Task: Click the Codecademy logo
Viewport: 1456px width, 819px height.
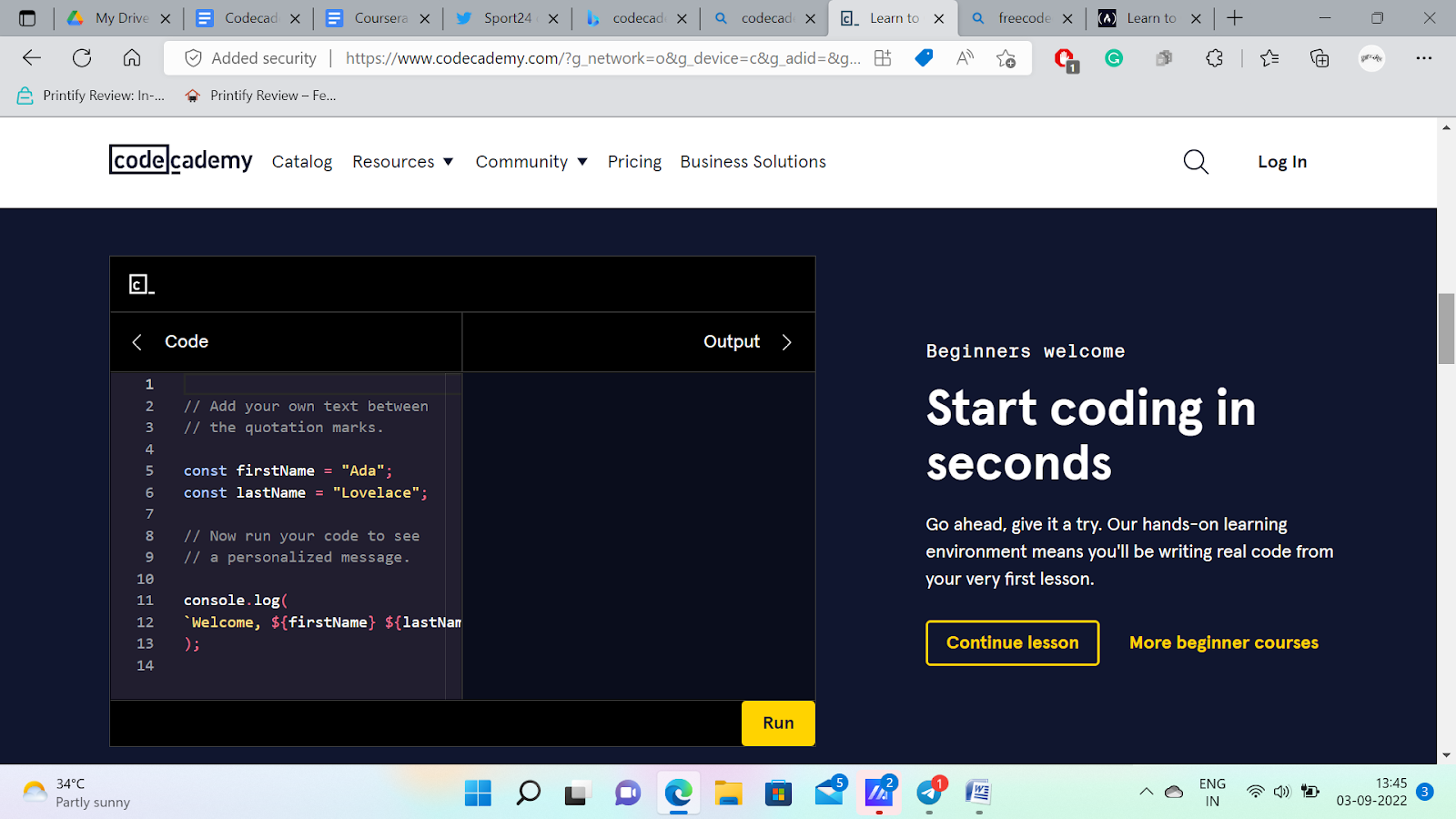Action: [x=181, y=160]
